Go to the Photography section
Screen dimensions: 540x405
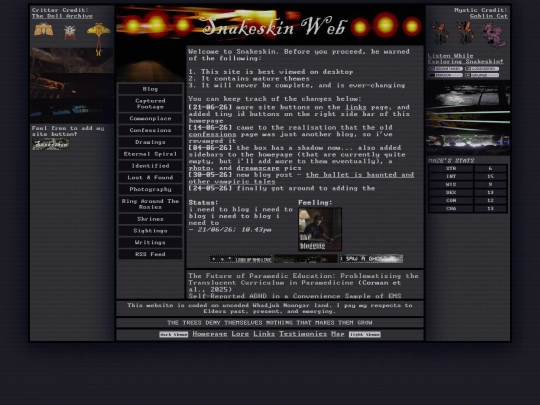coord(150,189)
